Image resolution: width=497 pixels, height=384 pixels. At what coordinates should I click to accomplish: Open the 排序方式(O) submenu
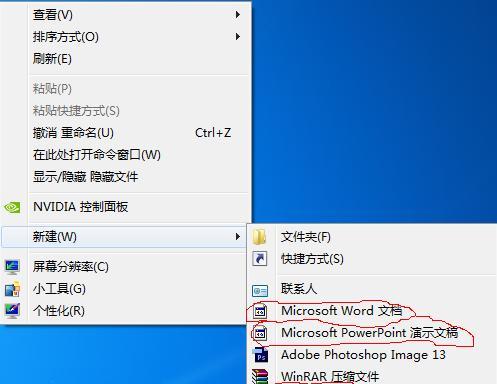(125, 37)
